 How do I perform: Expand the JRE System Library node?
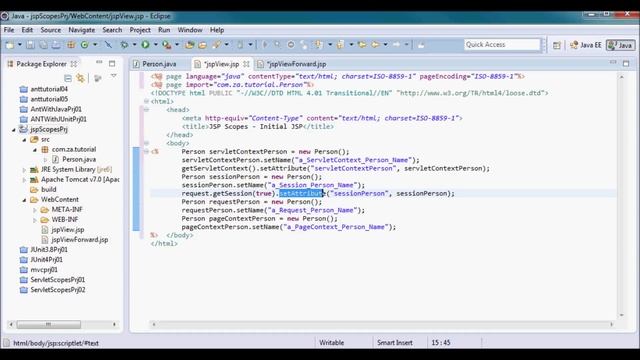click(x=24, y=170)
